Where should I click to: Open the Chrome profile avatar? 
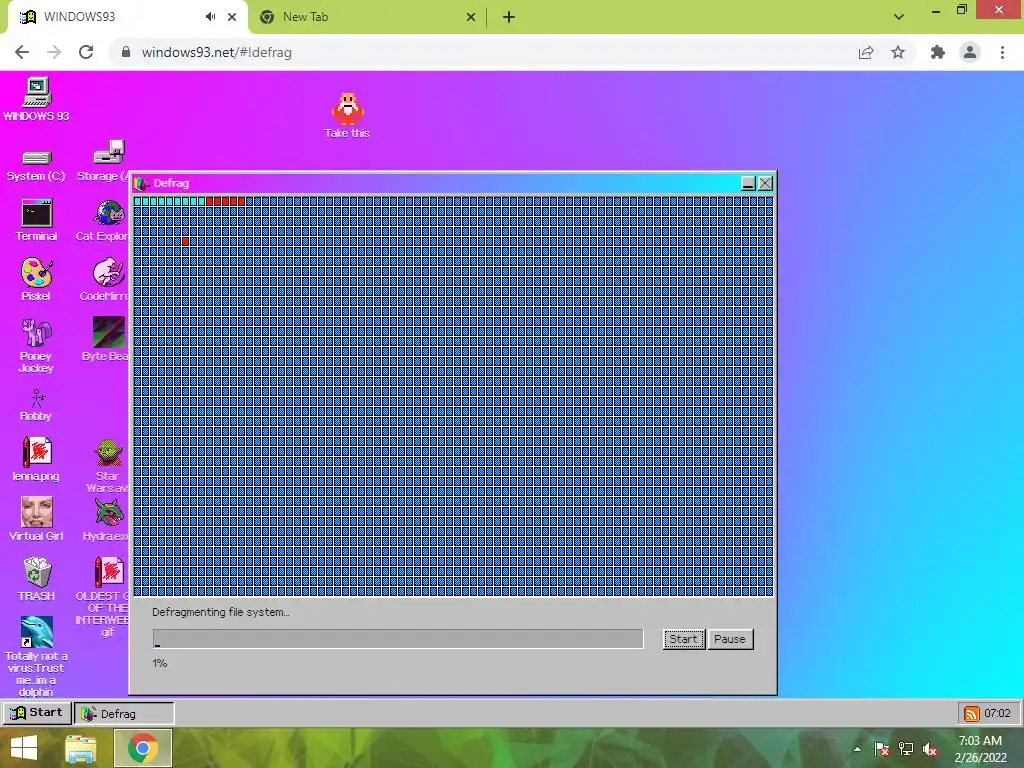(x=970, y=52)
